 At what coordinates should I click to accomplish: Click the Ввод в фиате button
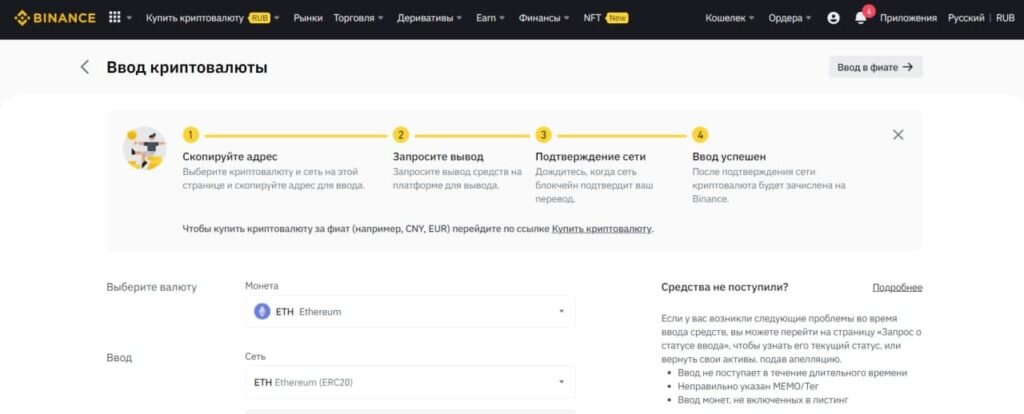point(875,67)
